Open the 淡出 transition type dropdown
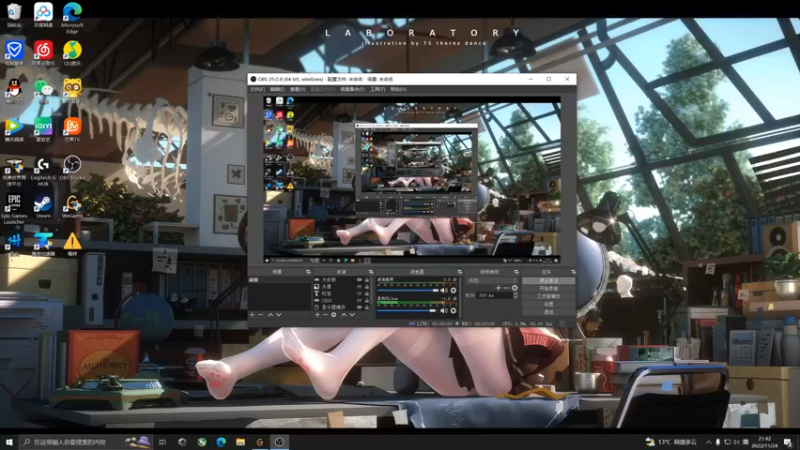The width and height of the screenshot is (800, 450). point(492,280)
